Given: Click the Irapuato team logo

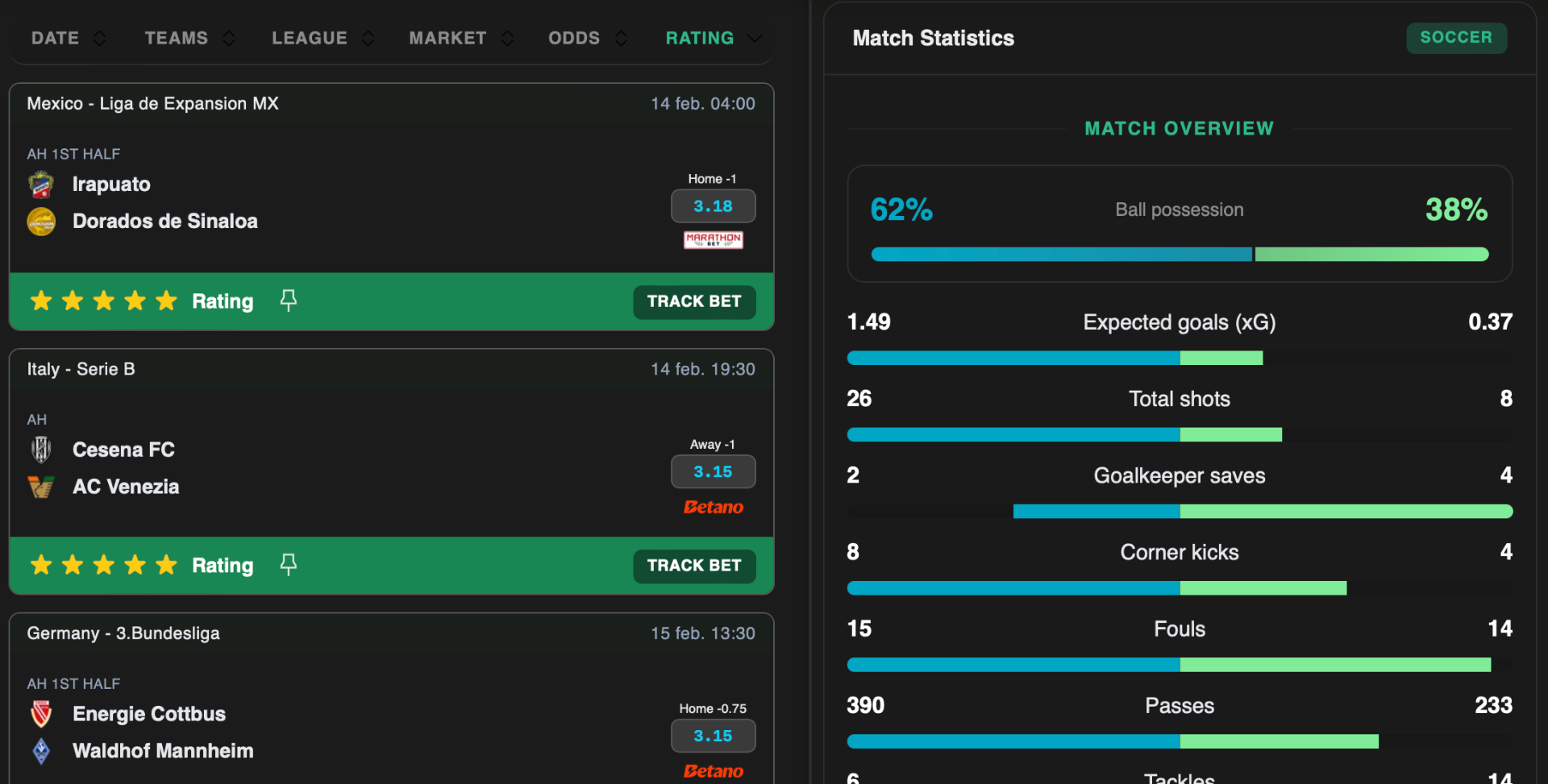Looking at the screenshot, I should point(41,184).
